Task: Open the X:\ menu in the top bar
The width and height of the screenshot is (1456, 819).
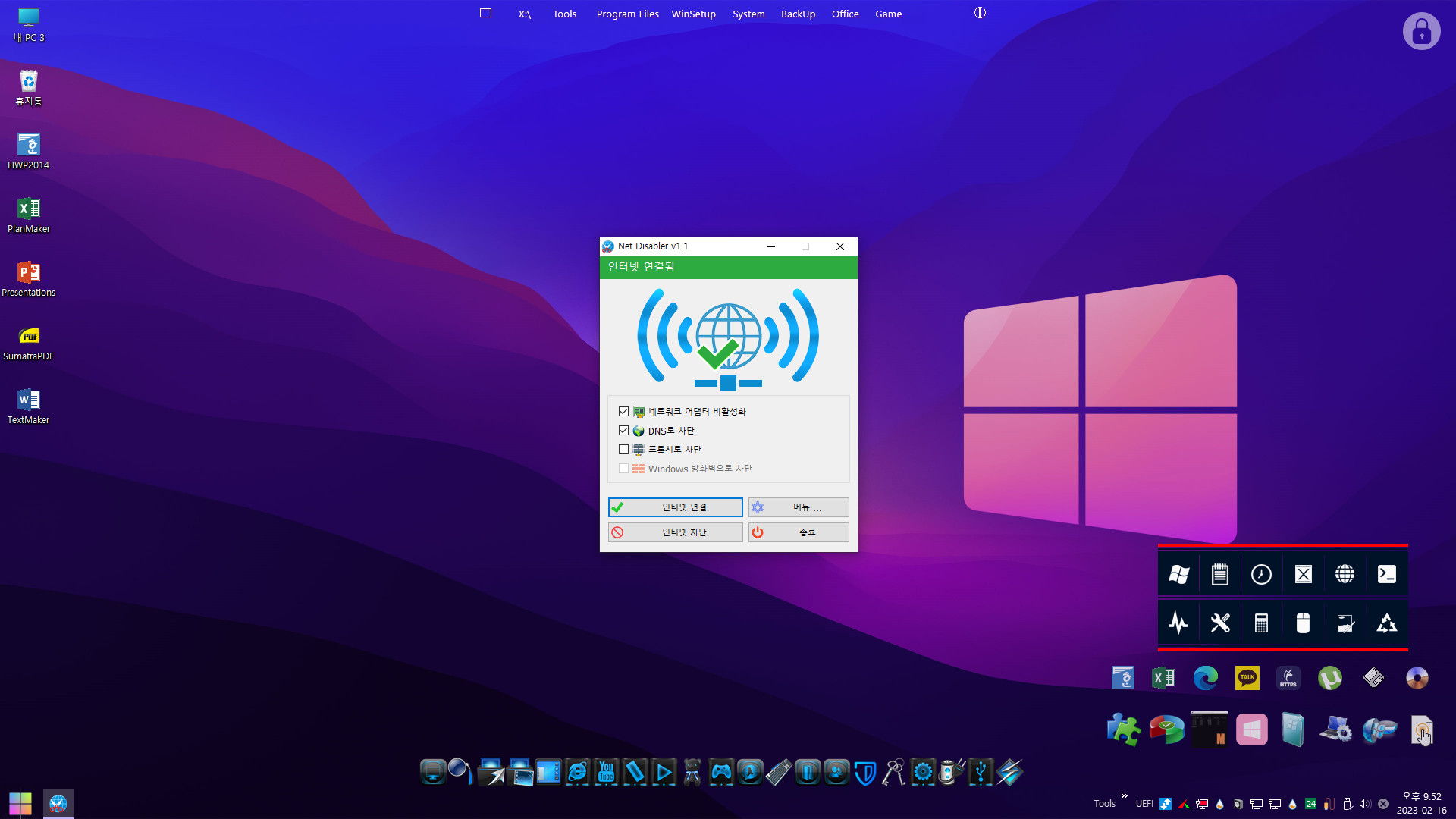Action: [525, 14]
